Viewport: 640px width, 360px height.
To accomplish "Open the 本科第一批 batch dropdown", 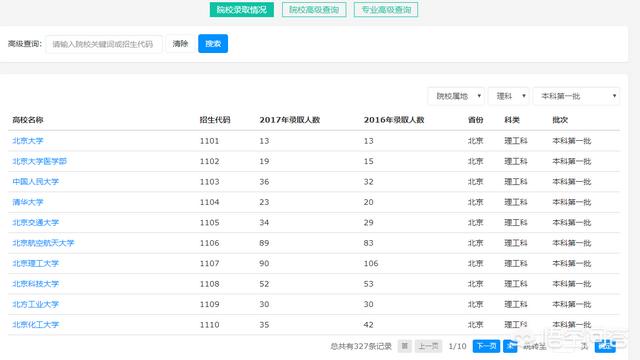I will [576, 96].
